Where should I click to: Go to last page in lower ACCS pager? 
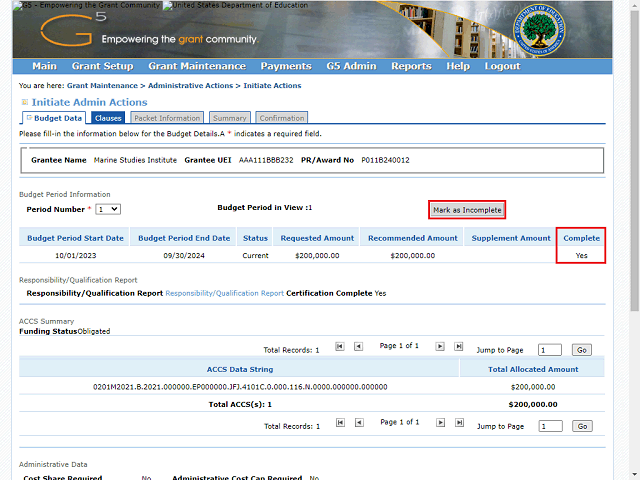tap(459, 422)
